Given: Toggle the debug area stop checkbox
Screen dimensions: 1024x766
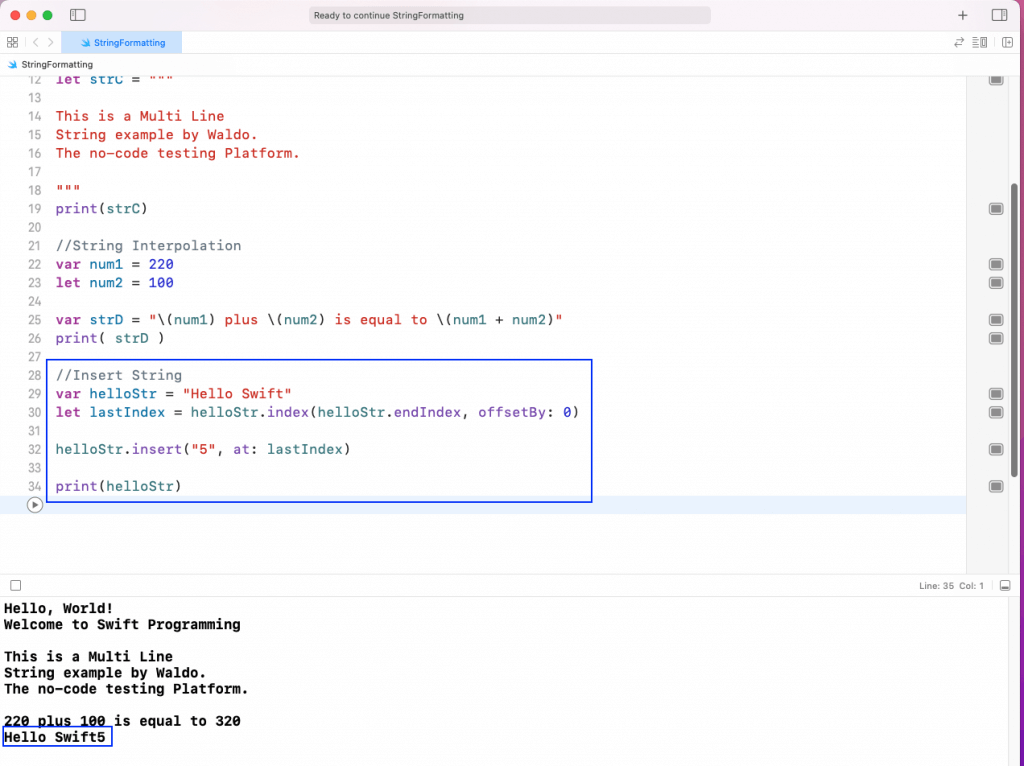Looking at the screenshot, I should [x=15, y=585].
